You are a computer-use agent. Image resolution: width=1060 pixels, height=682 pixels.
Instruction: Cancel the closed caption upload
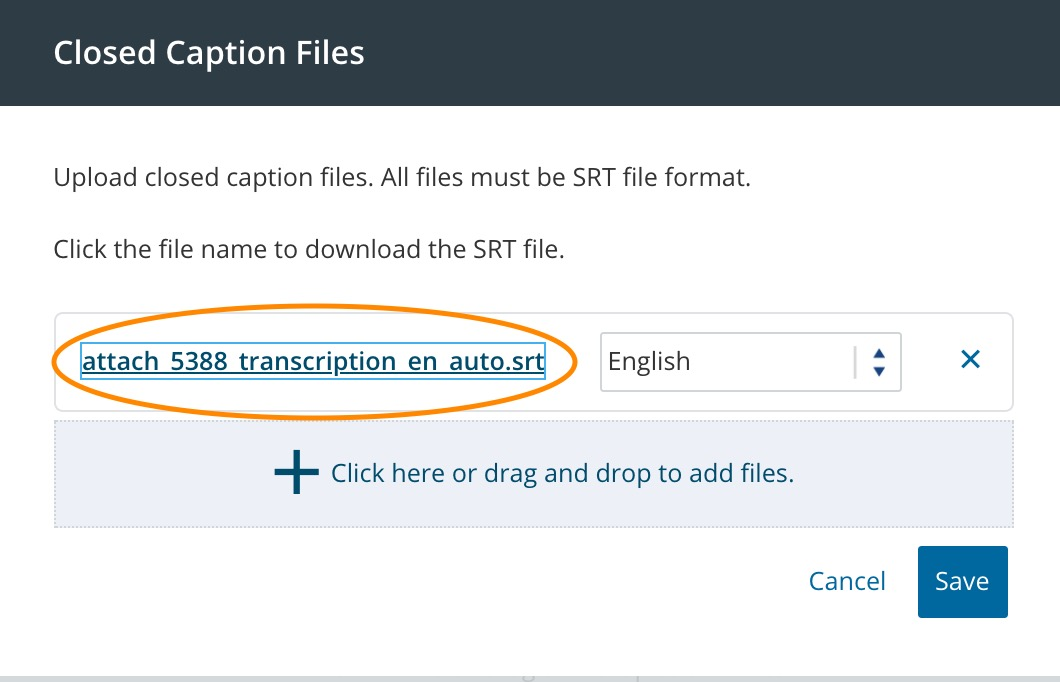(x=847, y=581)
